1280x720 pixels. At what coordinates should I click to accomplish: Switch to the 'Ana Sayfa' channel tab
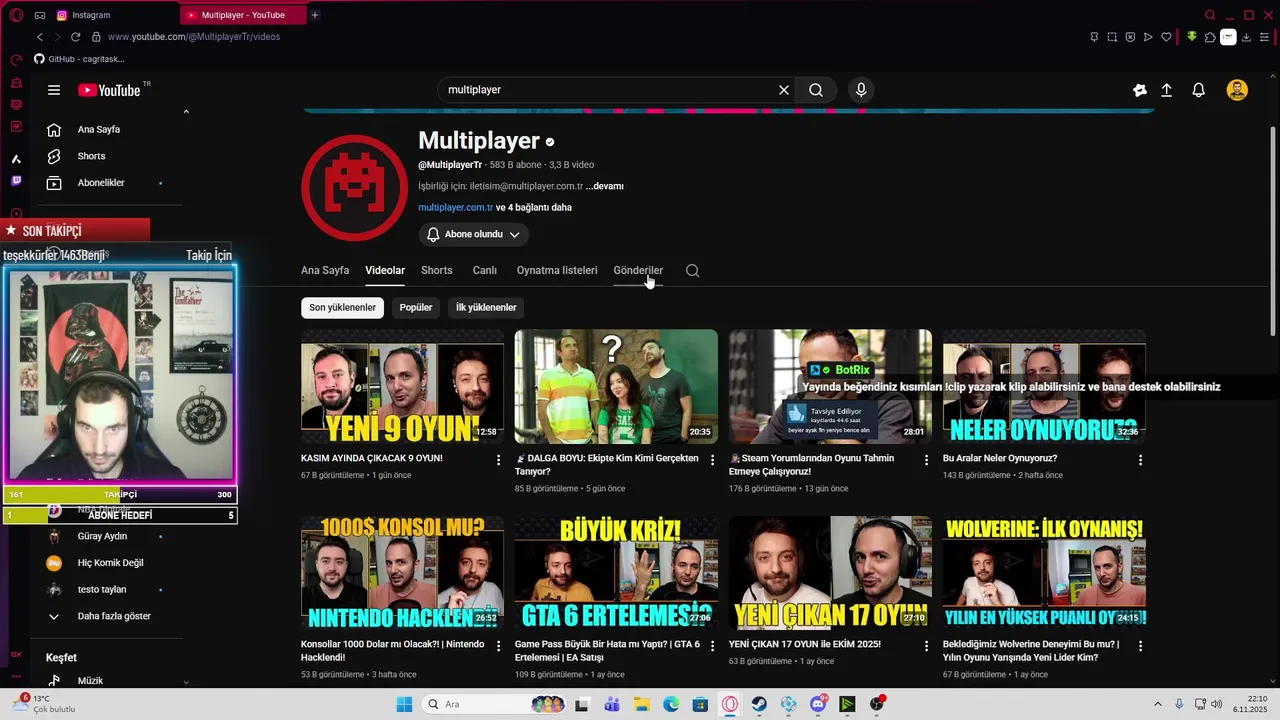coord(325,271)
